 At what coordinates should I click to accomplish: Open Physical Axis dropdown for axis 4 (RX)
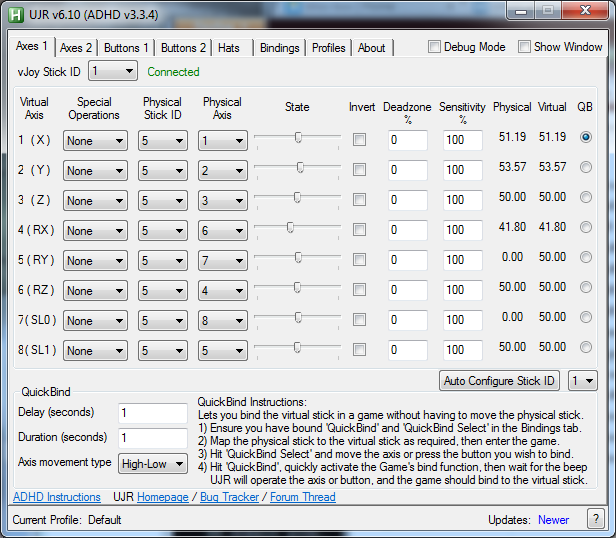[x=224, y=231]
